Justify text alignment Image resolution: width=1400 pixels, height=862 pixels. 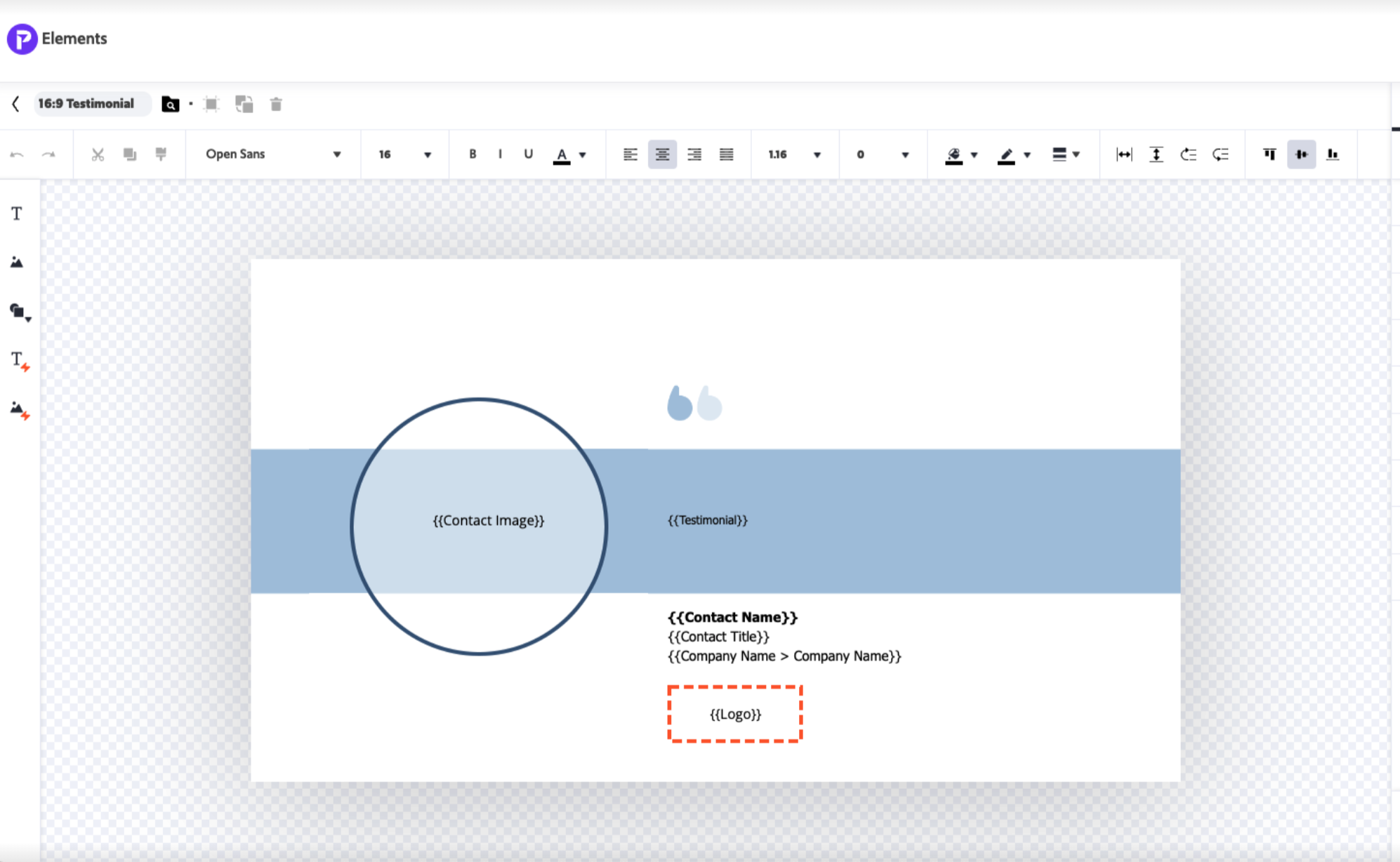pos(727,154)
